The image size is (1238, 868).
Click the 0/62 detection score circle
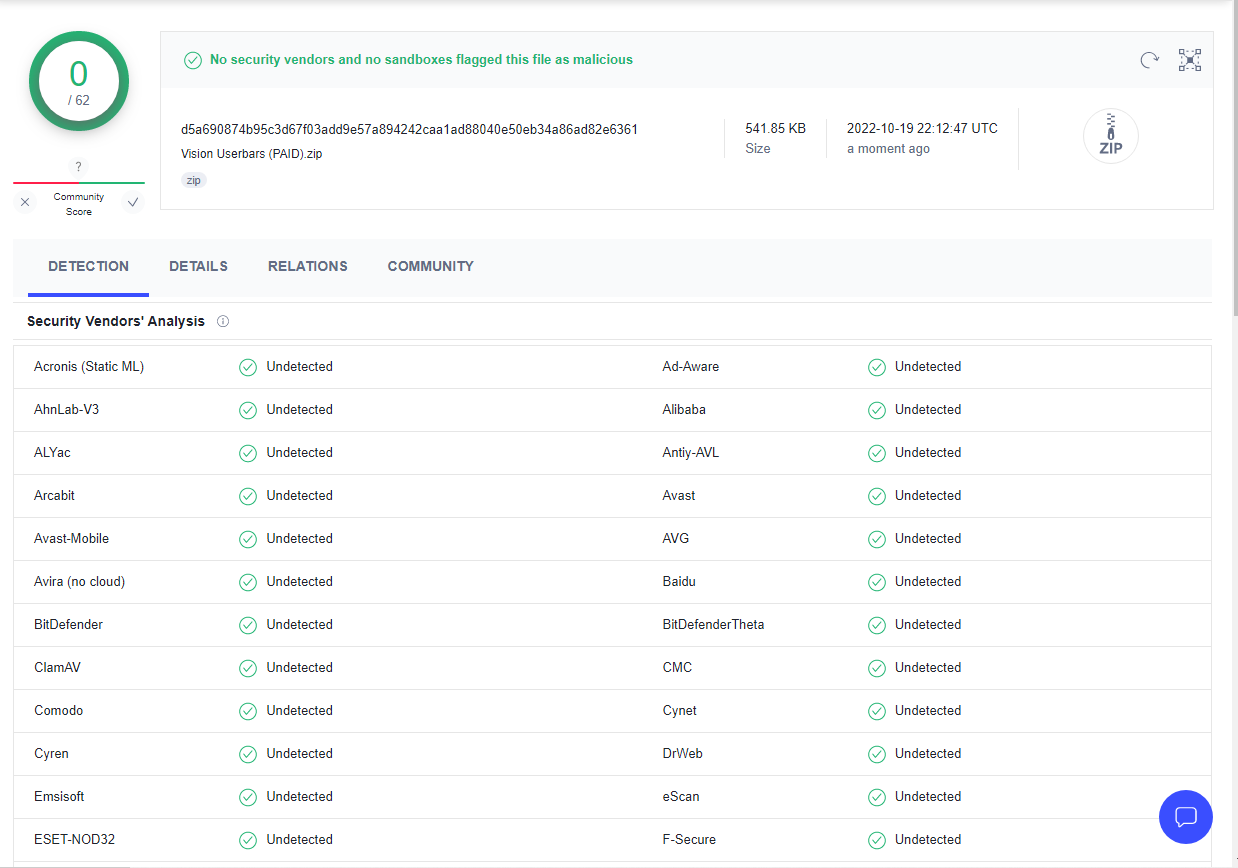79,81
